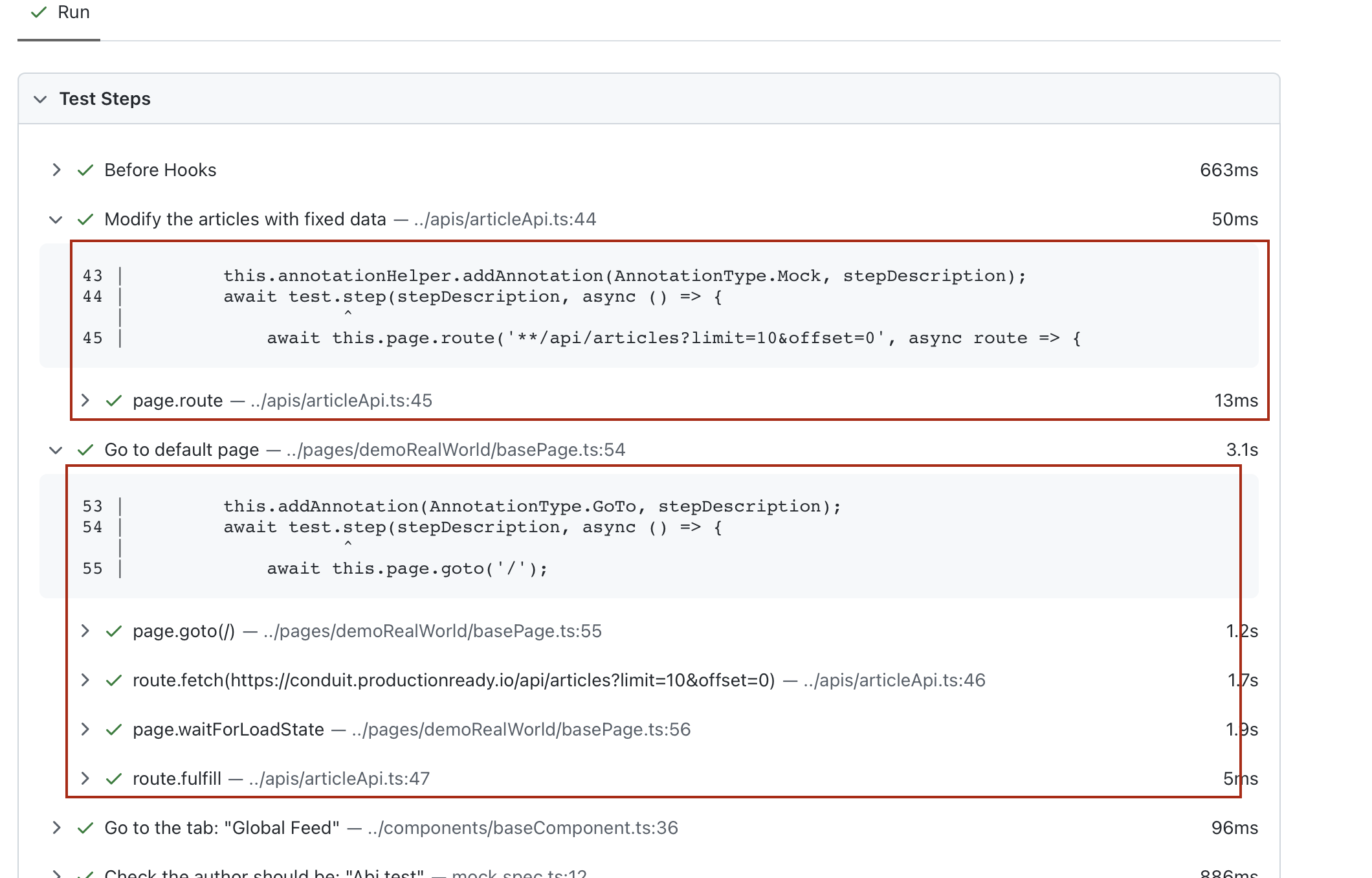1372x878 pixels.
Task: Collapse the 'Go to default page' step
Action: coord(56,449)
